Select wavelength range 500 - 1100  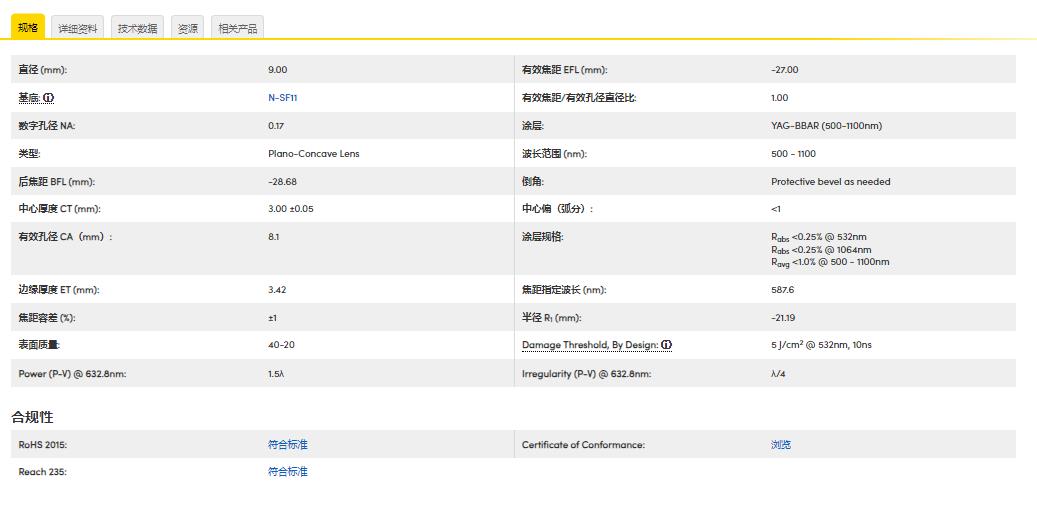tap(794, 153)
